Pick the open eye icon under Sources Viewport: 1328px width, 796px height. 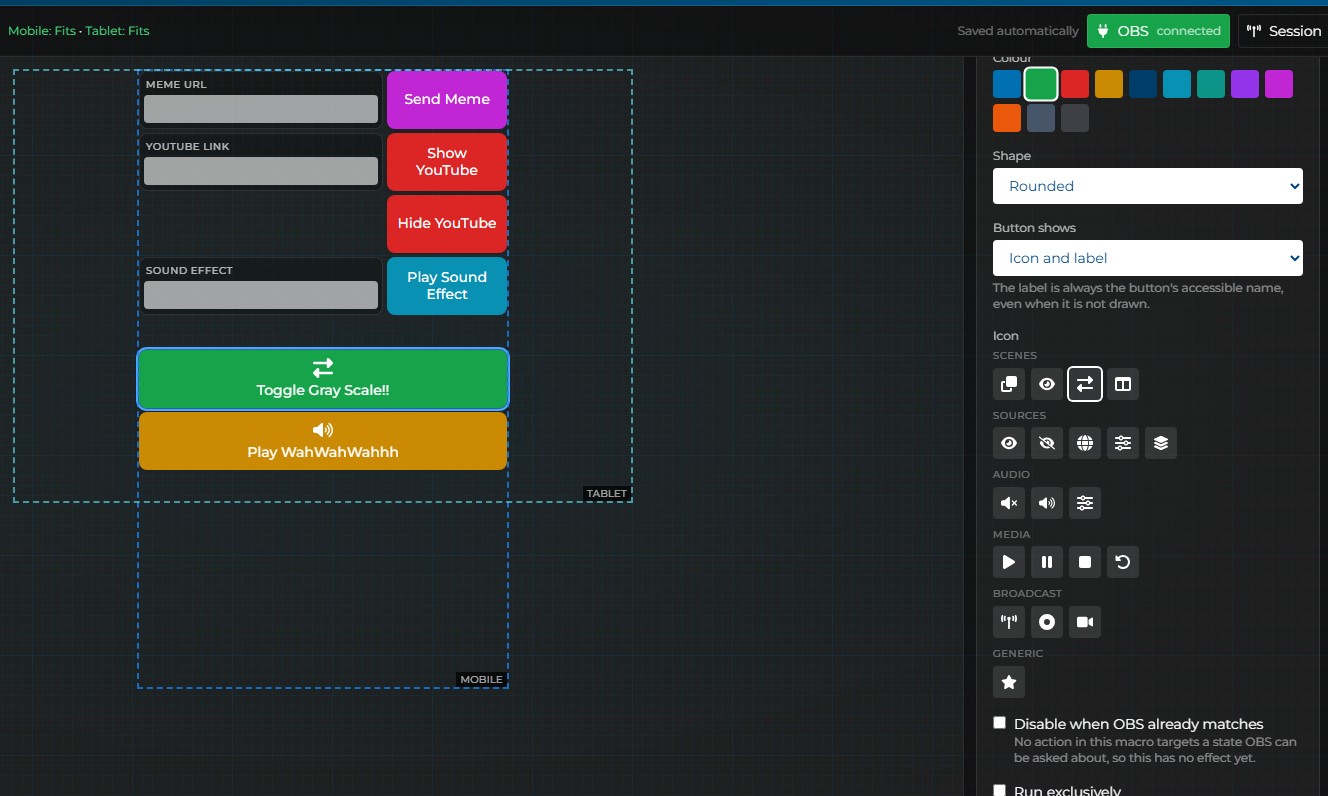(x=1009, y=443)
